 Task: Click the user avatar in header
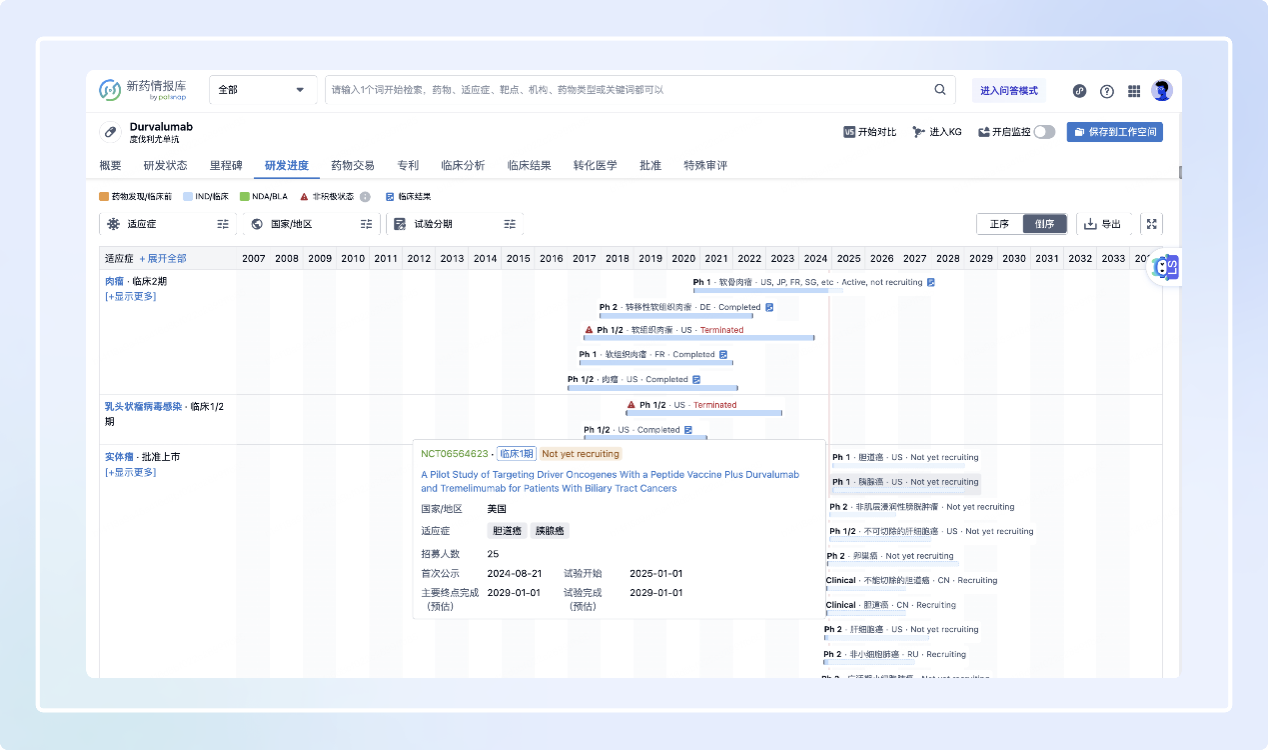tap(1161, 91)
